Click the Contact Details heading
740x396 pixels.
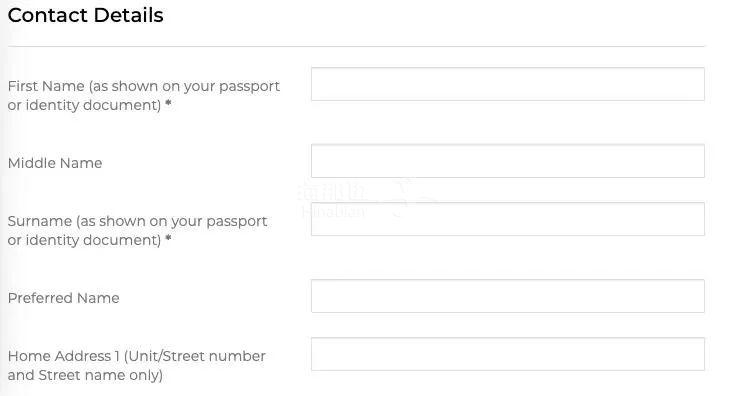coord(85,15)
